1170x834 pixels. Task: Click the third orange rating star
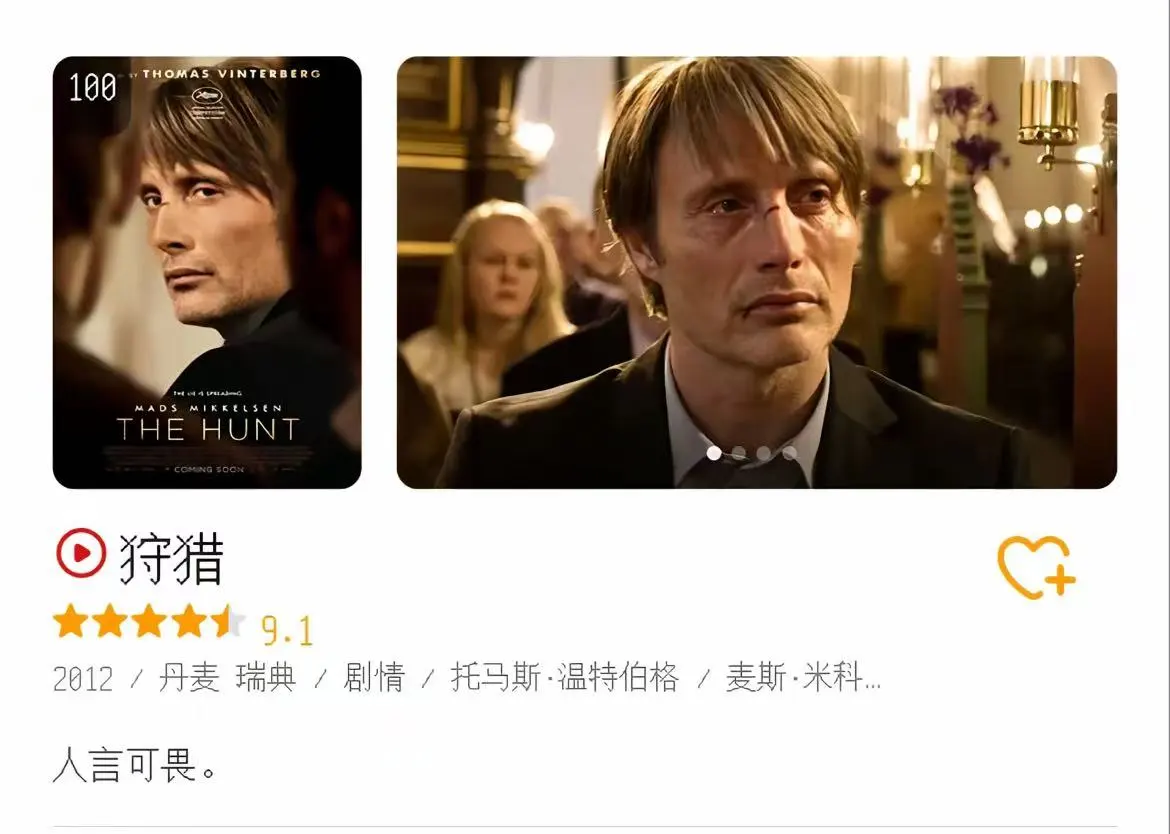148,621
